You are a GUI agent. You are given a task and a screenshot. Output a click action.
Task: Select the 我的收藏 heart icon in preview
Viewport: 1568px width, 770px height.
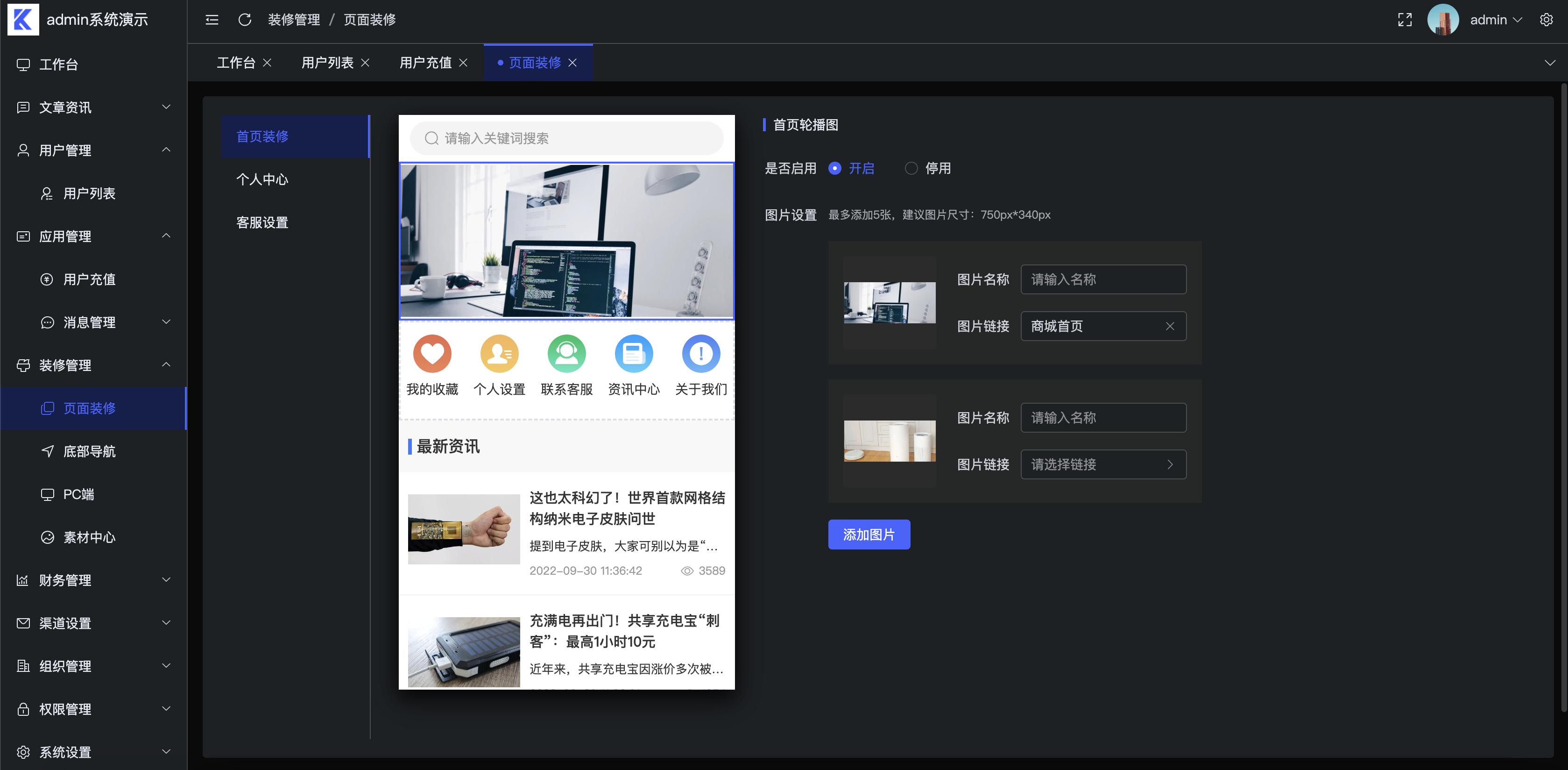coord(432,353)
